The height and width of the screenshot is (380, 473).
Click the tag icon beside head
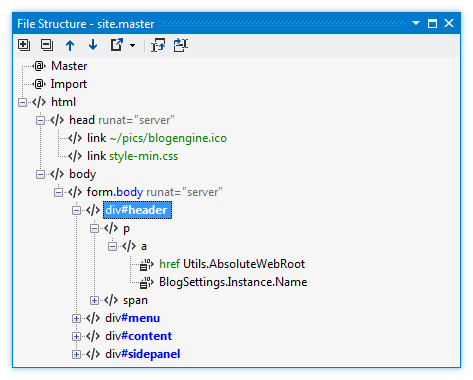(57, 120)
